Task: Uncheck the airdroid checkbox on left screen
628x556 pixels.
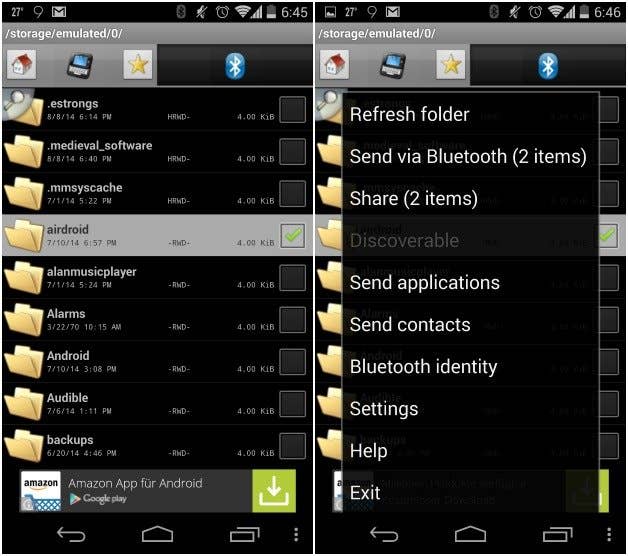Action: 293,236
